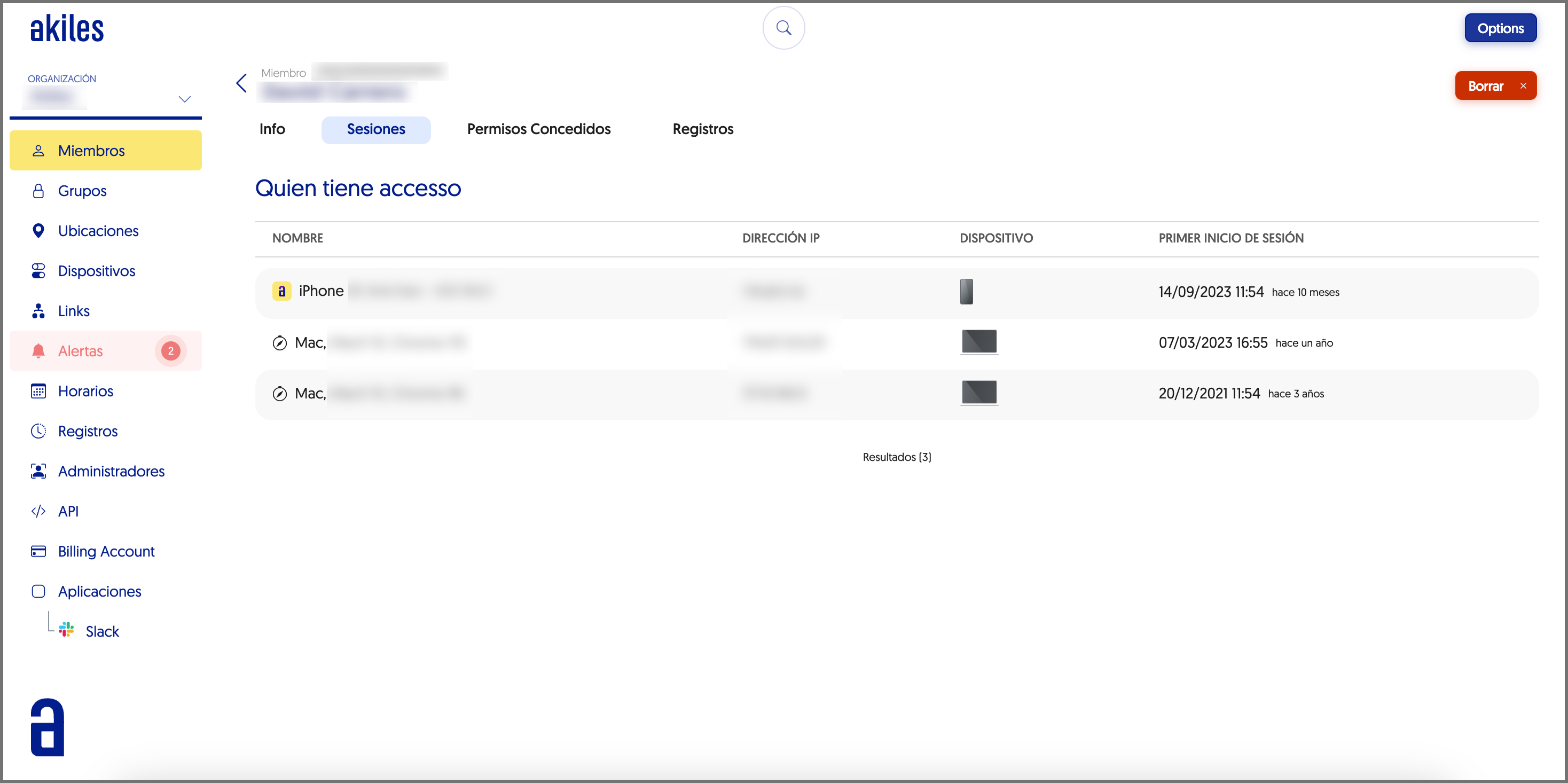Open the Billing Account page
Viewport: 1568px width, 783px height.
[x=106, y=551]
